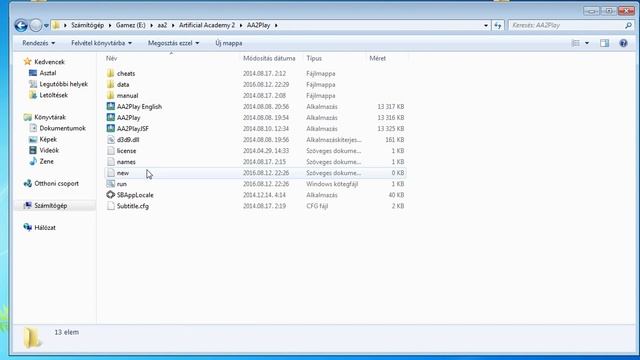640x360 pixels.
Task: Open the Megosztás ezzel menu
Action: (x=173, y=43)
